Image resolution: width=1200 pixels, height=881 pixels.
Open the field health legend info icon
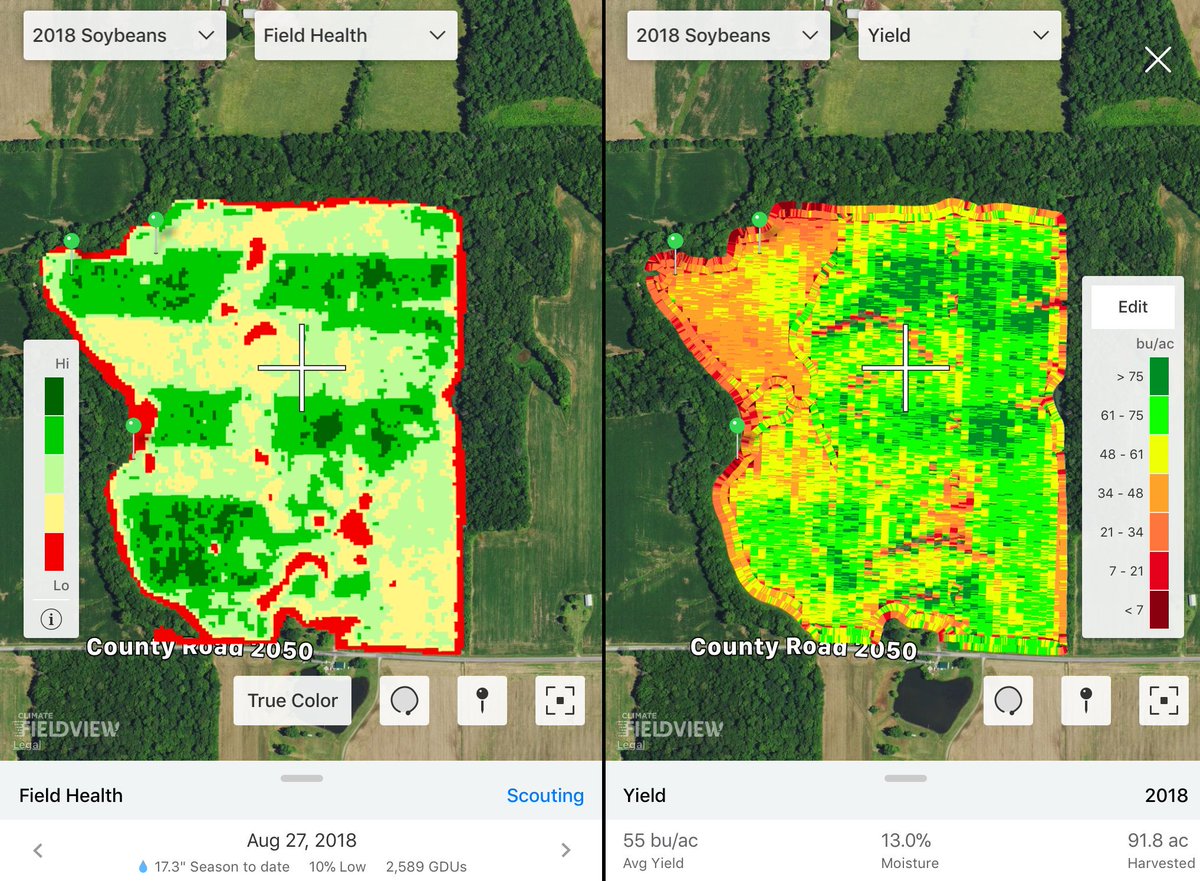tap(51, 619)
